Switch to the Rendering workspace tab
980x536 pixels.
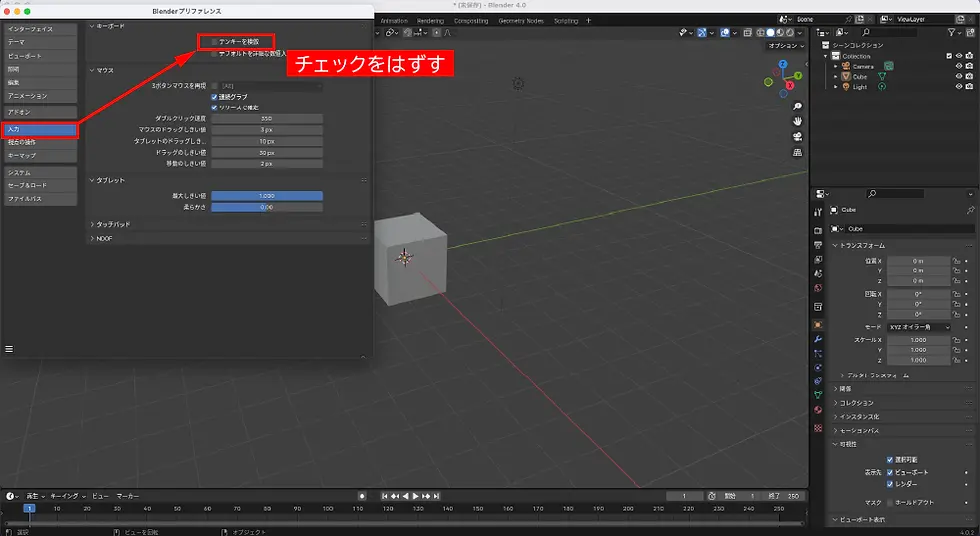click(x=431, y=21)
